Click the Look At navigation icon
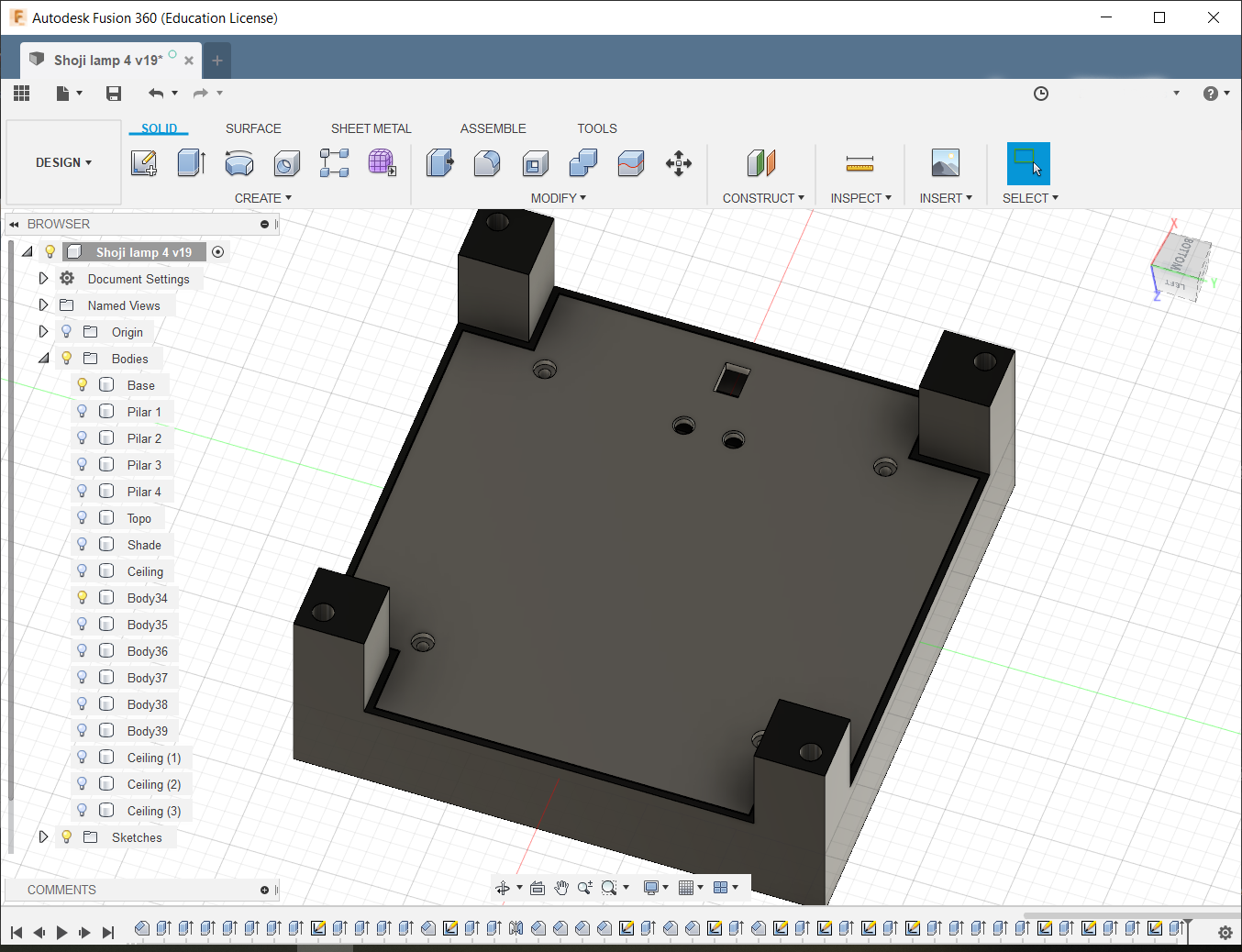 538,888
